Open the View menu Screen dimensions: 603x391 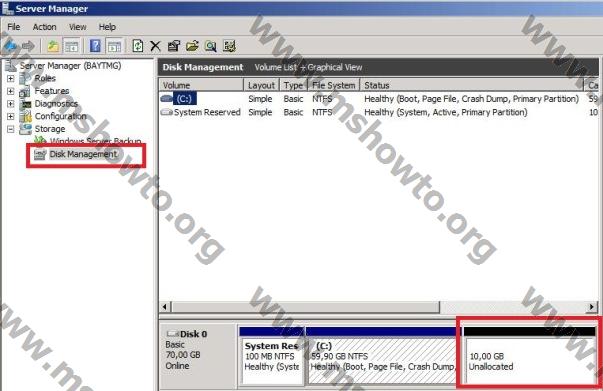click(77, 27)
